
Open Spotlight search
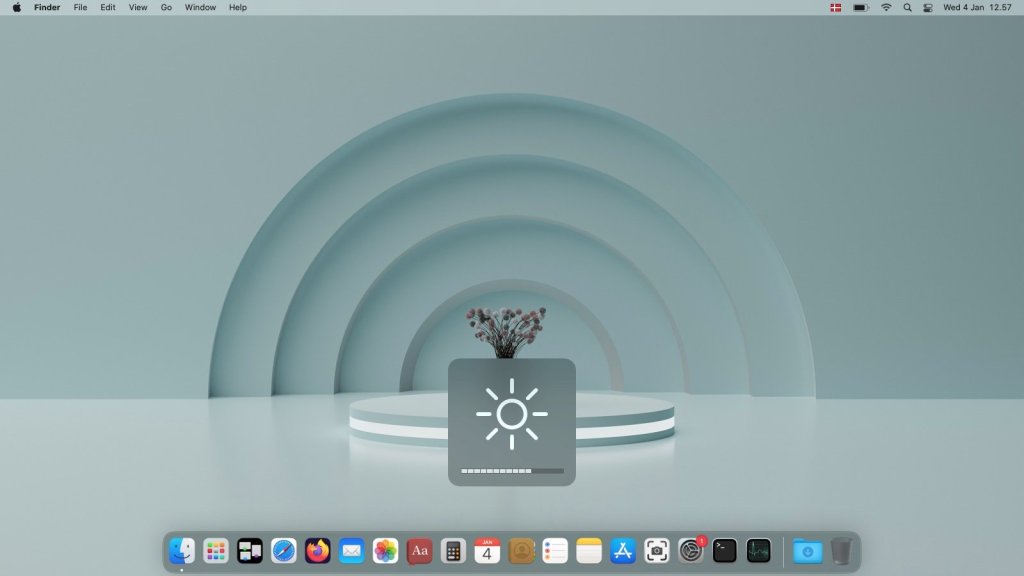pyautogui.click(x=906, y=7)
